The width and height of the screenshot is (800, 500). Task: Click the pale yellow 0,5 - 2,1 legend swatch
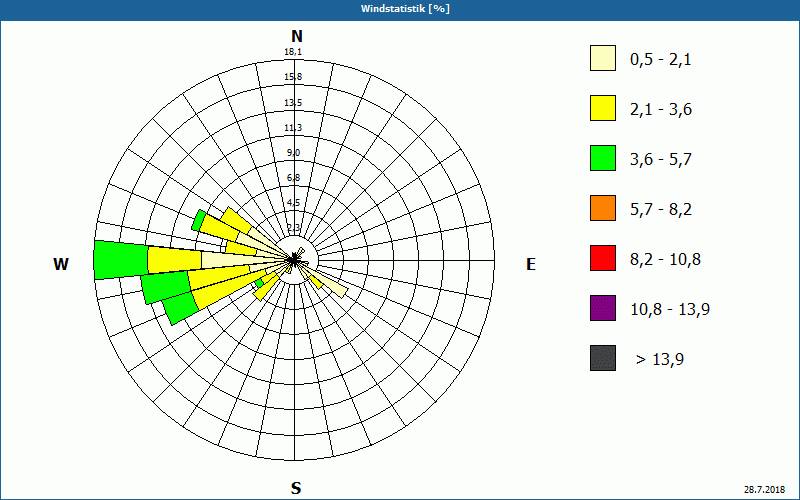click(603, 58)
